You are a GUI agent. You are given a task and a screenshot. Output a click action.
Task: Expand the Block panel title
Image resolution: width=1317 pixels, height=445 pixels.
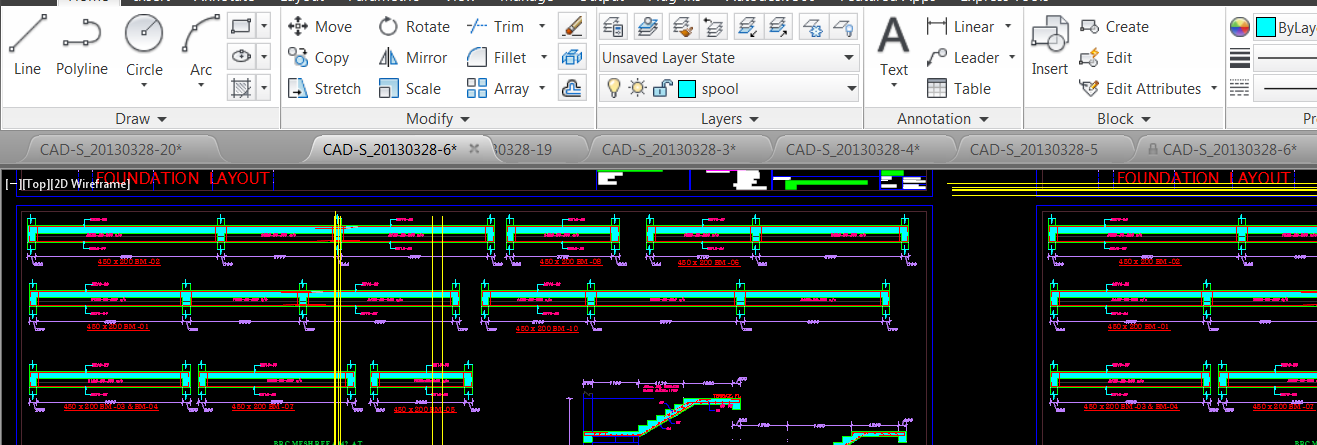pyautogui.click(x=1124, y=118)
